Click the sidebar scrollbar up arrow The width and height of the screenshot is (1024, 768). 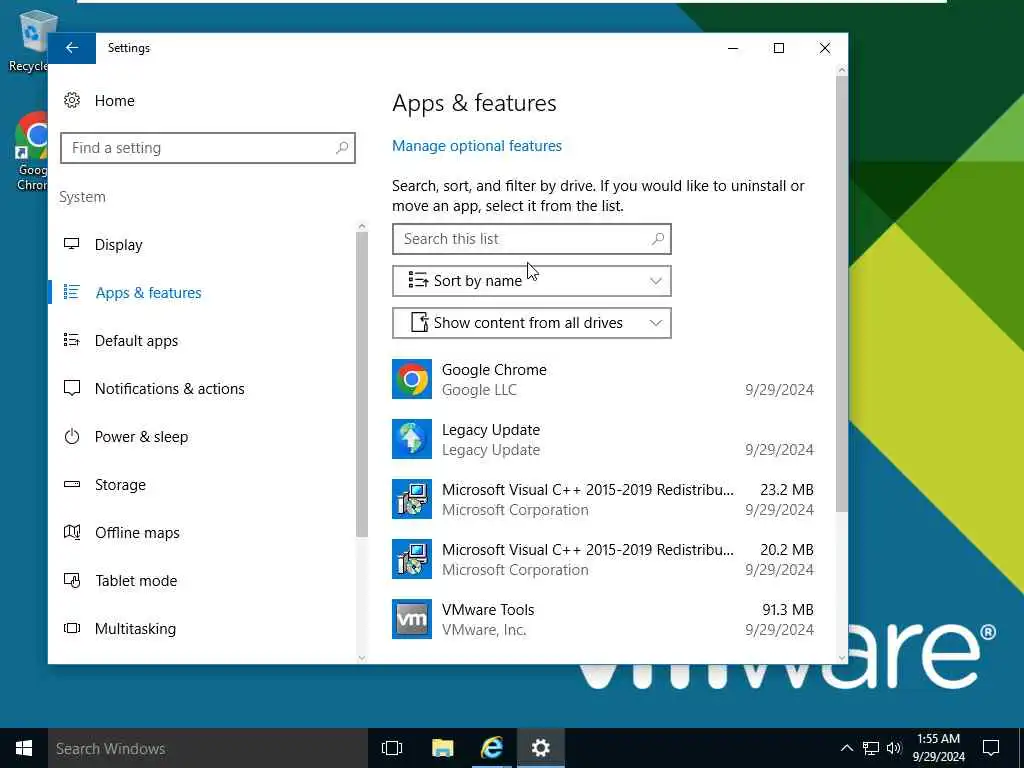tap(362, 227)
